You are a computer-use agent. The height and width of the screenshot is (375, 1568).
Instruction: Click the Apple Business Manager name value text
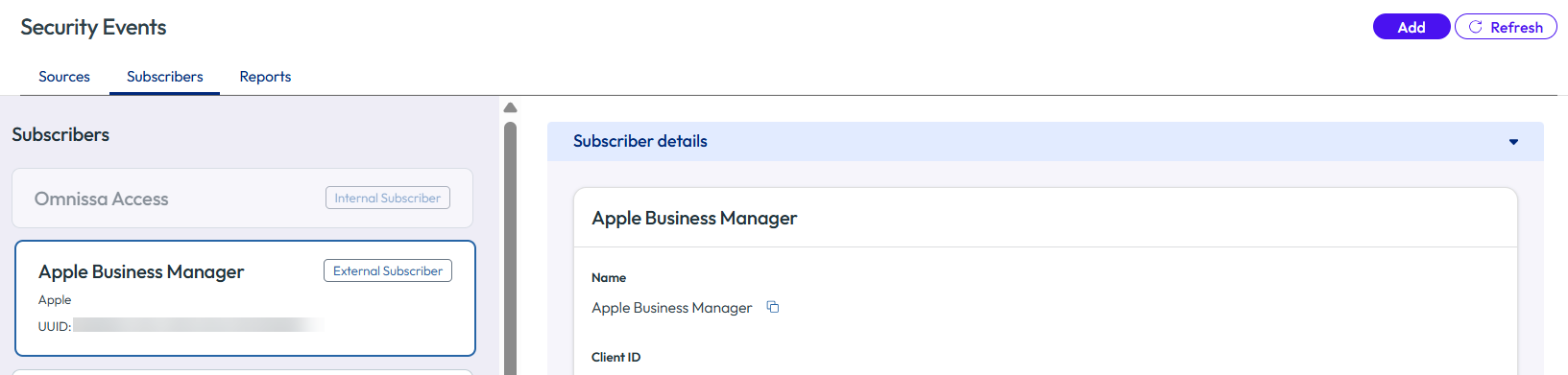pyautogui.click(x=671, y=308)
